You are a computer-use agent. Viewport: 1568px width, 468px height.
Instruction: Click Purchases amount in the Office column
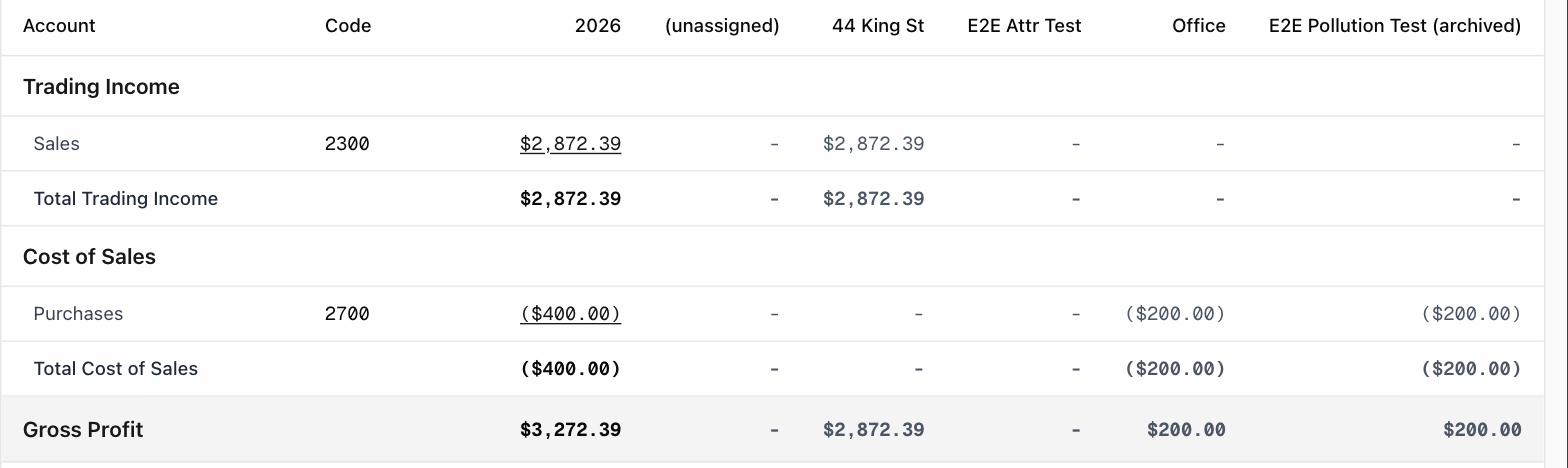coord(1175,314)
